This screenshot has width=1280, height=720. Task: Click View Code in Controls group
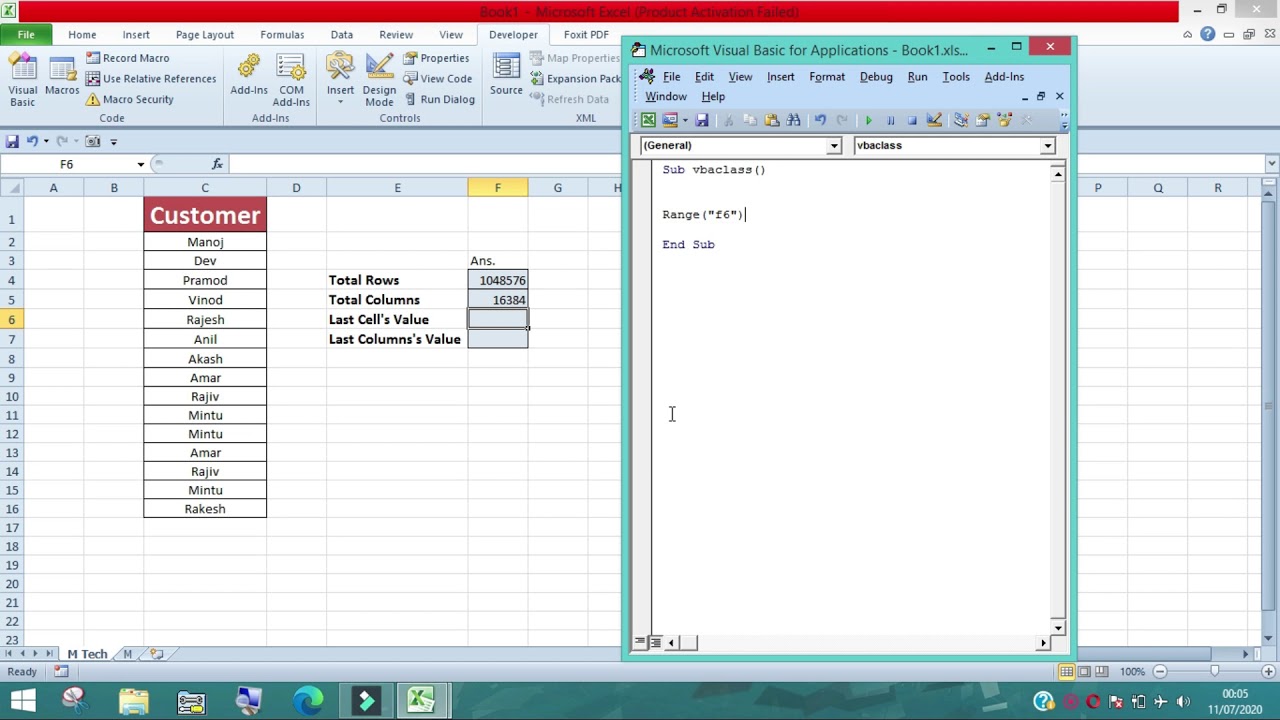click(x=438, y=79)
